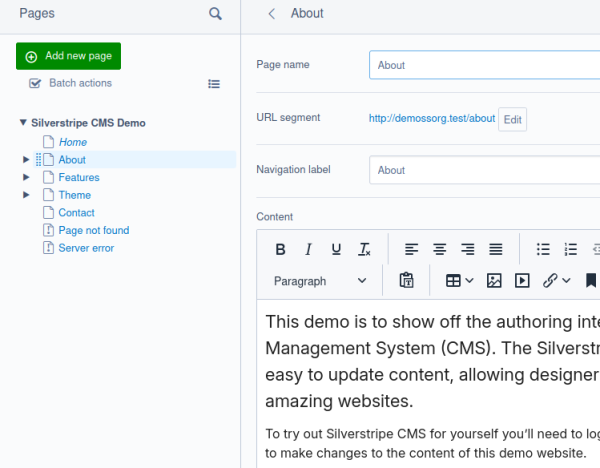Align text right
Viewport: 600px width, 468px height.
coord(468,249)
